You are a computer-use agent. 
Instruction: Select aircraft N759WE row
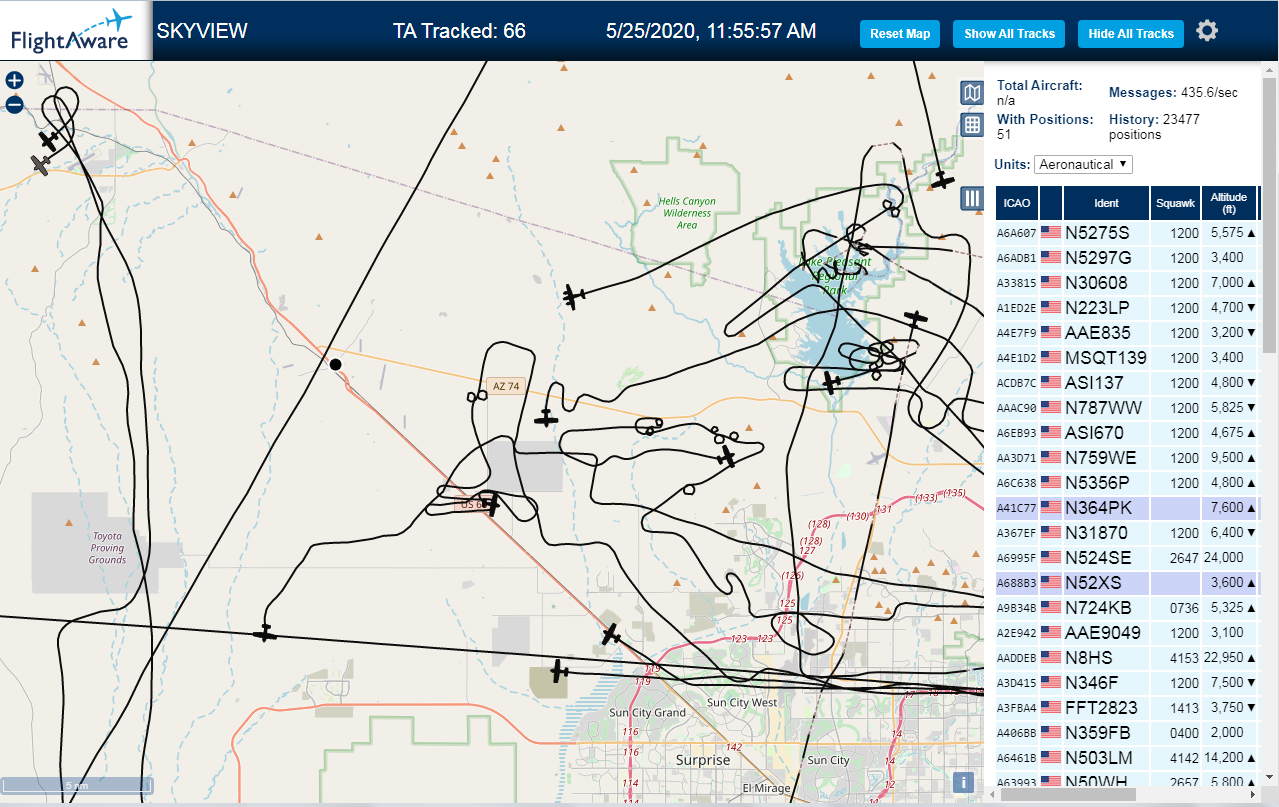coord(1127,458)
